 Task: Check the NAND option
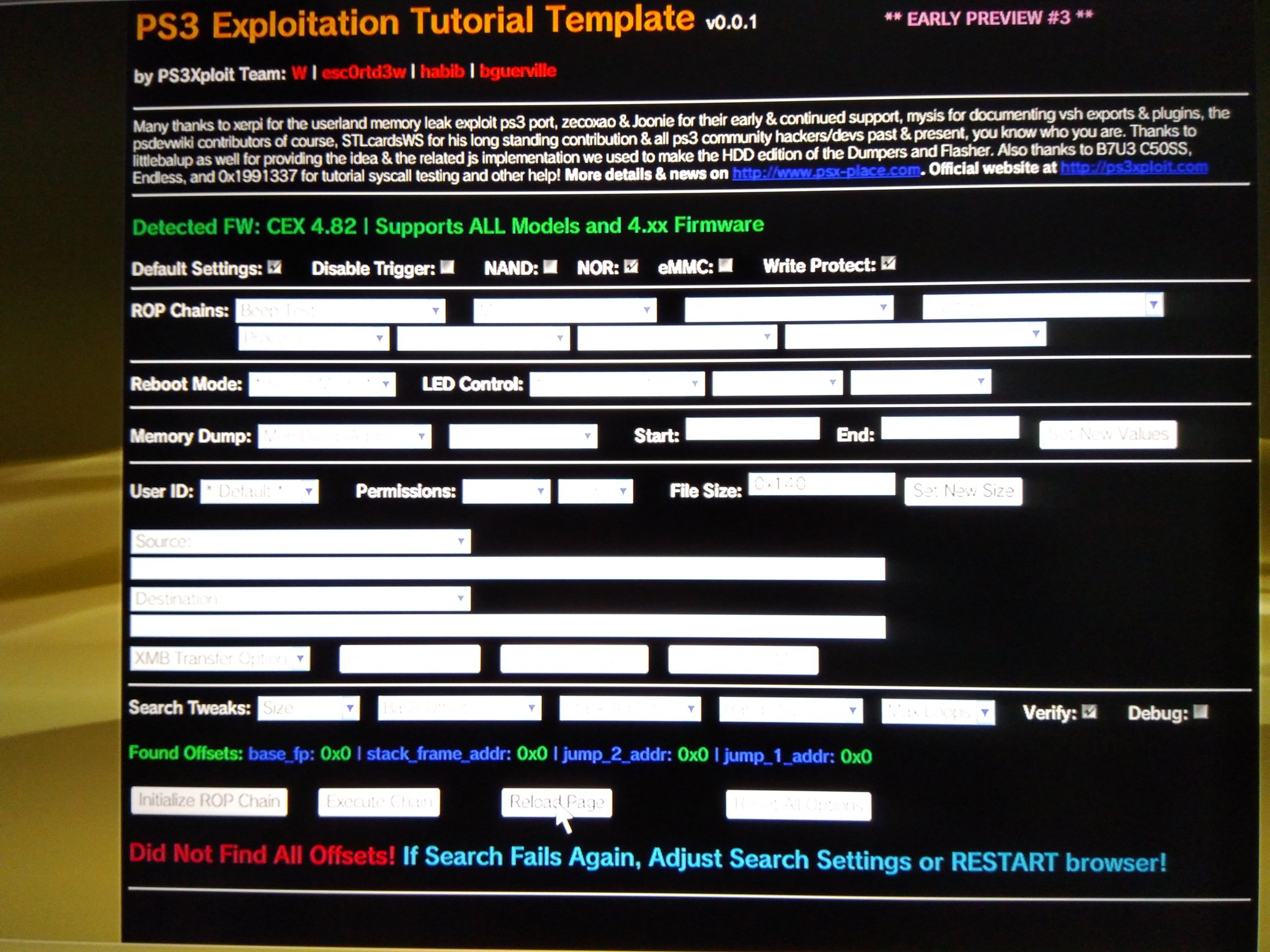(550, 267)
